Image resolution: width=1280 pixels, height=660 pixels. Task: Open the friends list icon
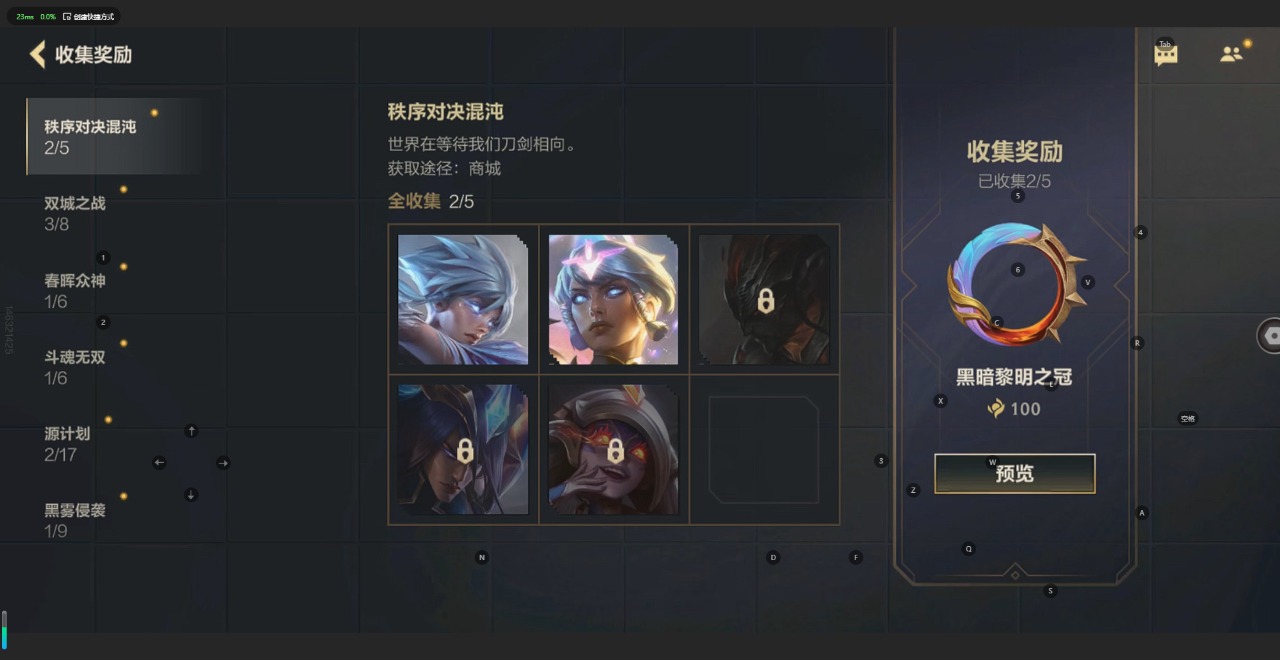(x=1231, y=54)
